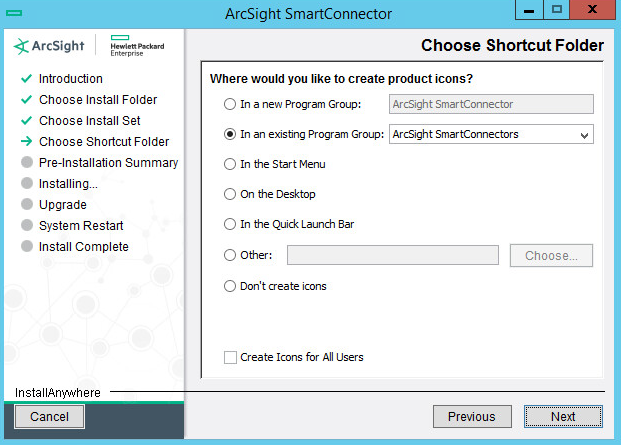Click the green window icon in title bar
Image resolution: width=621 pixels, height=445 pixels.
coord(14,13)
